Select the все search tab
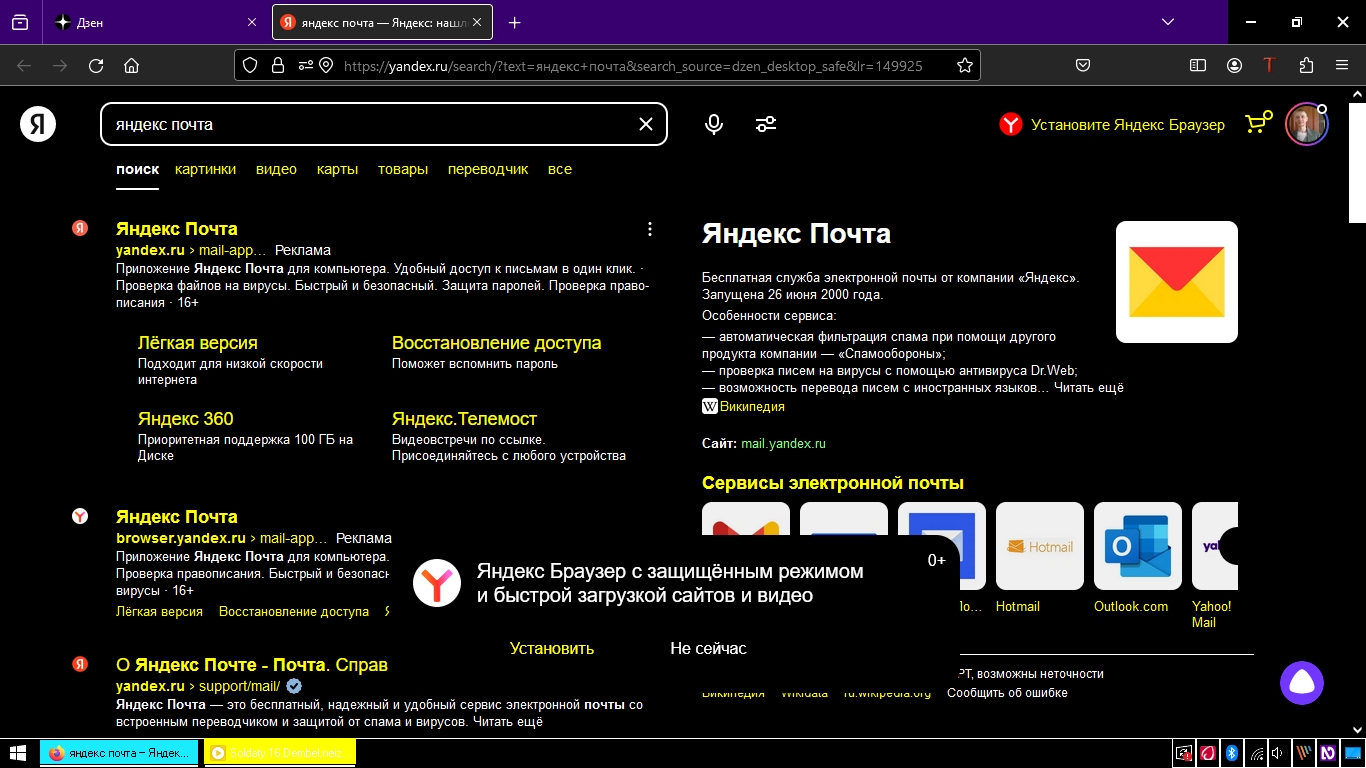Screen dimensions: 1366x768 click(560, 169)
